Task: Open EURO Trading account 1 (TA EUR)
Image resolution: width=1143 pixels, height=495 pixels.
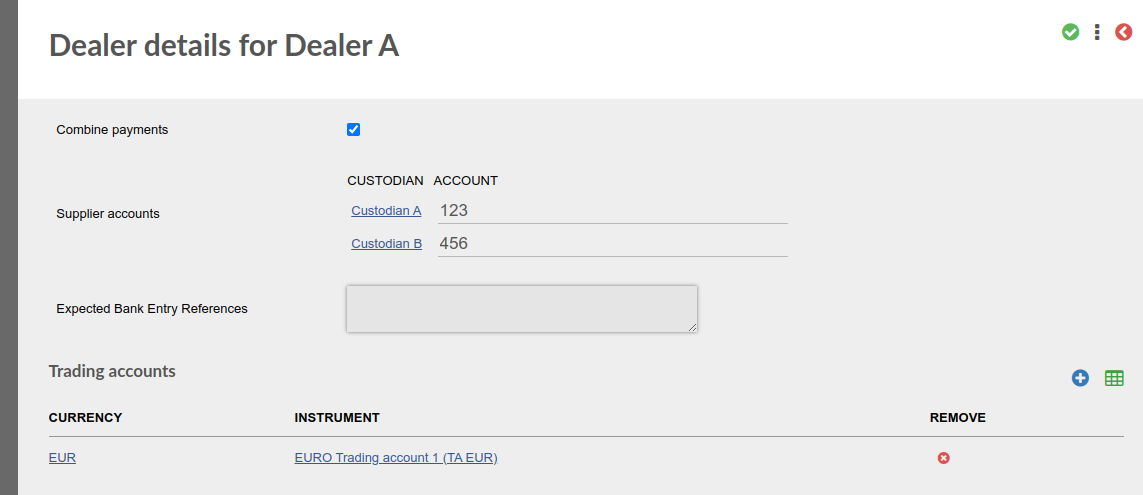Action: tap(396, 458)
